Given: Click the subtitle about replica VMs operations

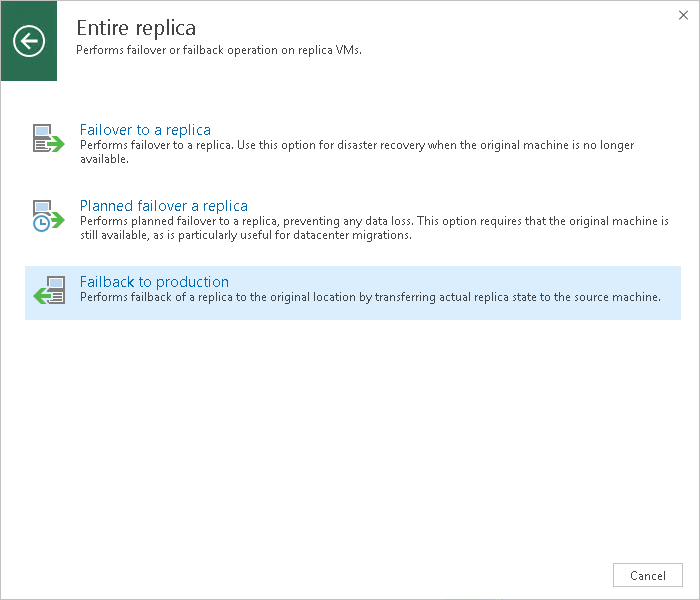Looking at the screenshot, I should click(219, 49).
